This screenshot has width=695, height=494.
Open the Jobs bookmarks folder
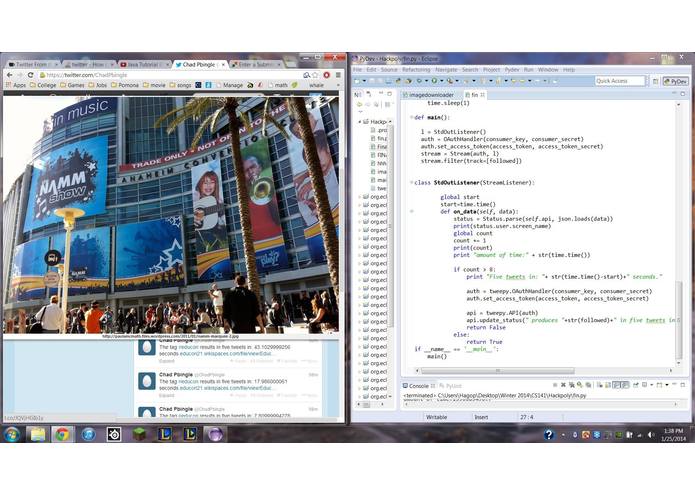[x=98, y=85]
